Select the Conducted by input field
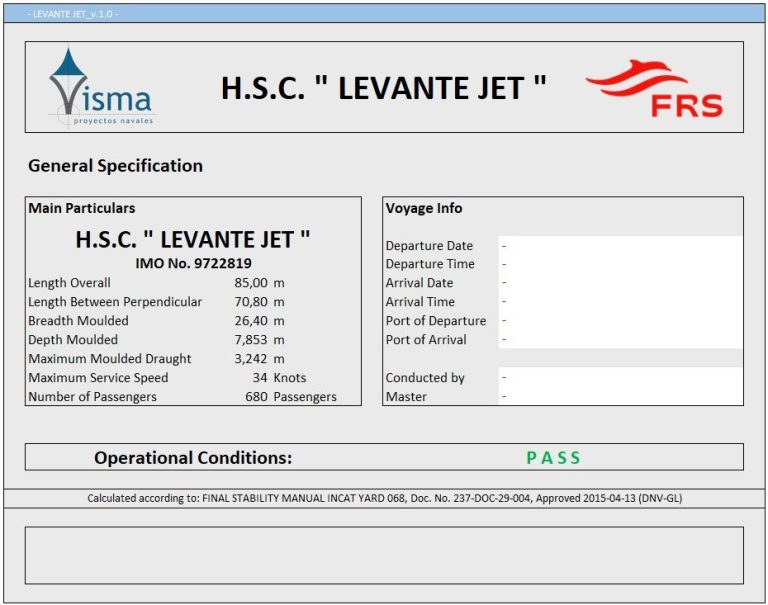768x605 pixels. 620,377
